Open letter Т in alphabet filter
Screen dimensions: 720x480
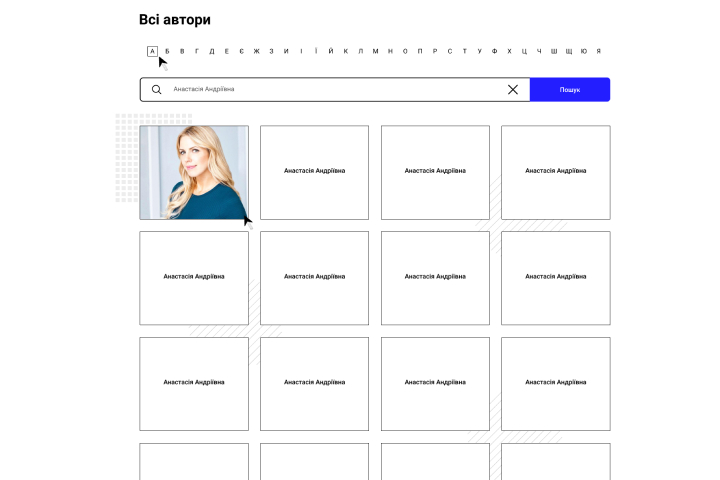coord(465,51)
